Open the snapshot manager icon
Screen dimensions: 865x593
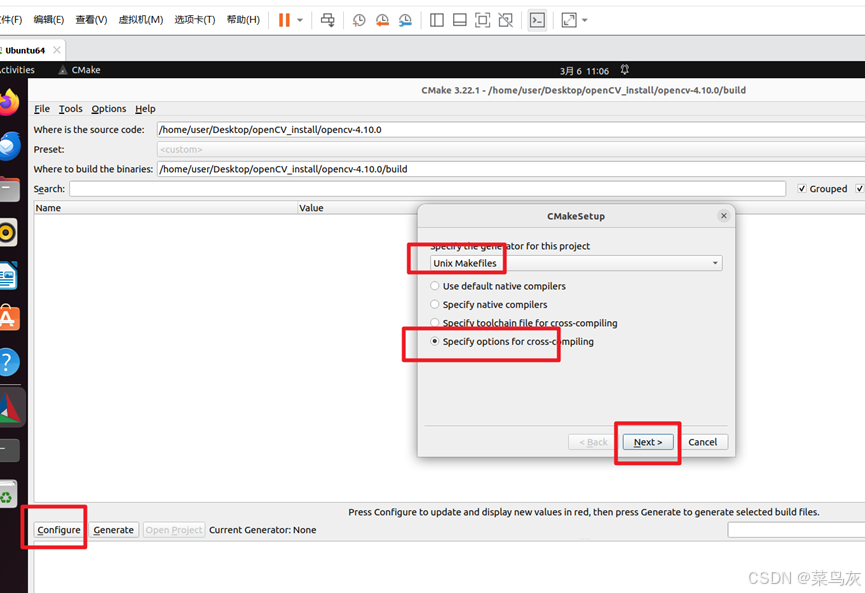(x=405, y=20)
